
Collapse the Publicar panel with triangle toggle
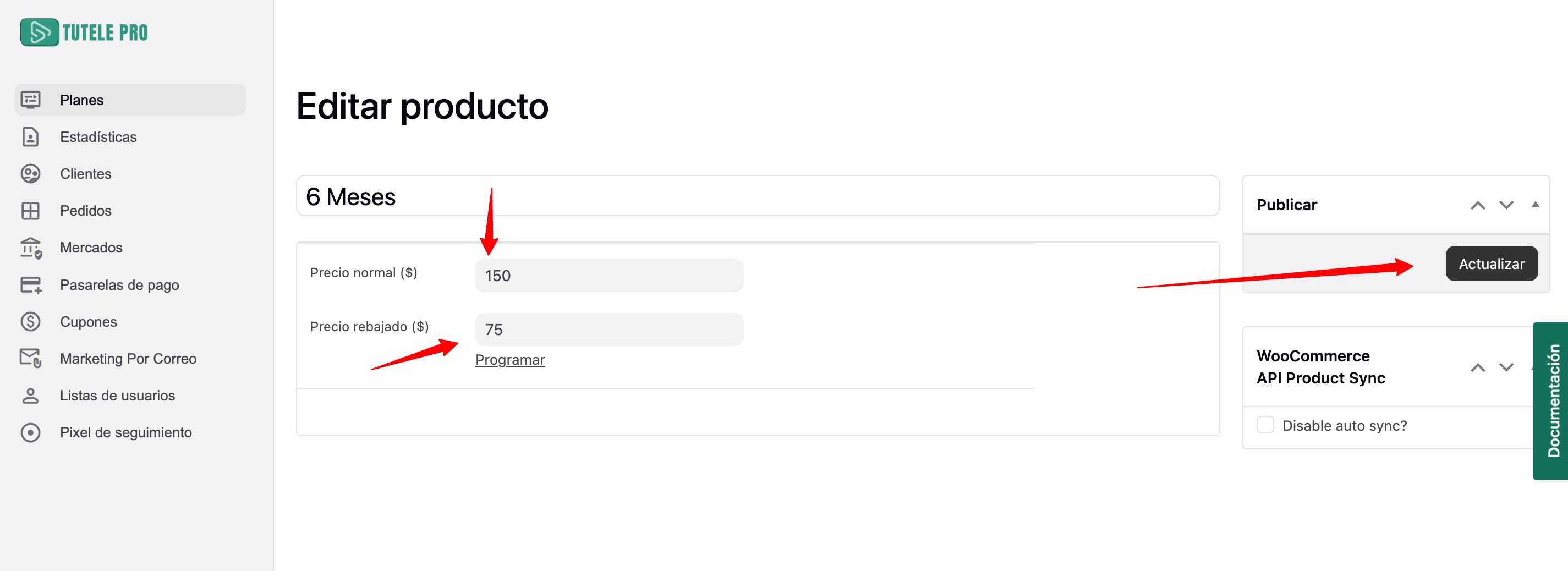pyautogui.click(x=1534, y=205)
